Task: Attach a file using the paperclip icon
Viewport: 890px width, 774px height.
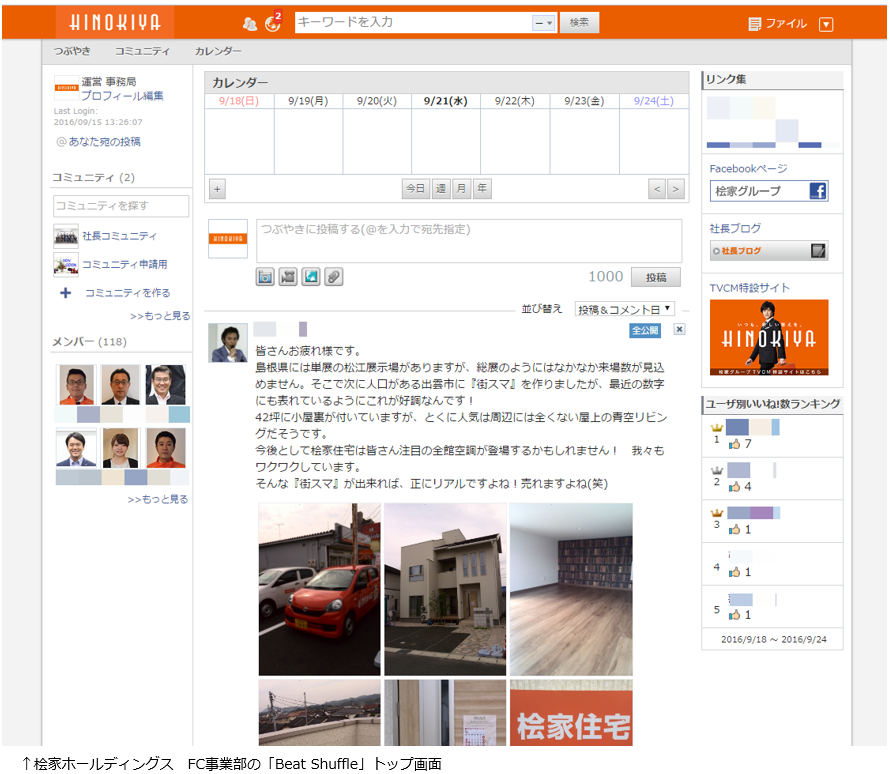Action: pyautogui.click(x=334, y=277)
